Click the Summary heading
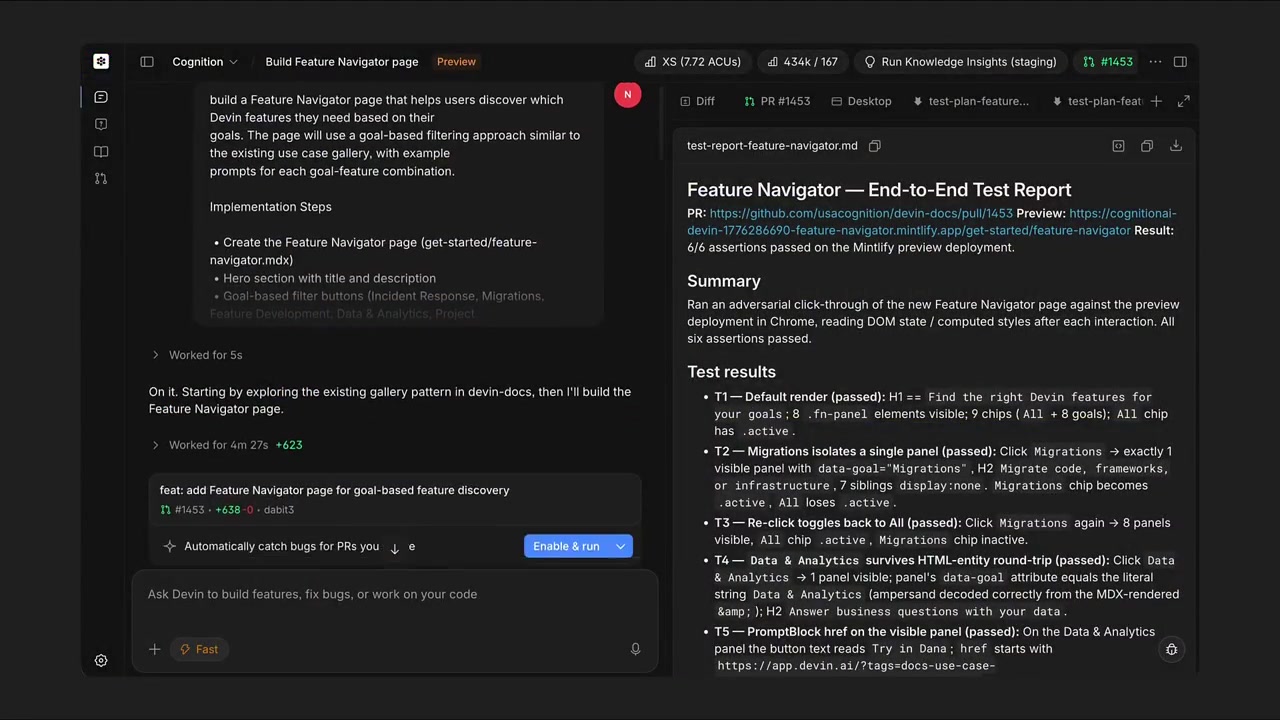Viewport: 1280px width, 720px height. click(724, 282)
